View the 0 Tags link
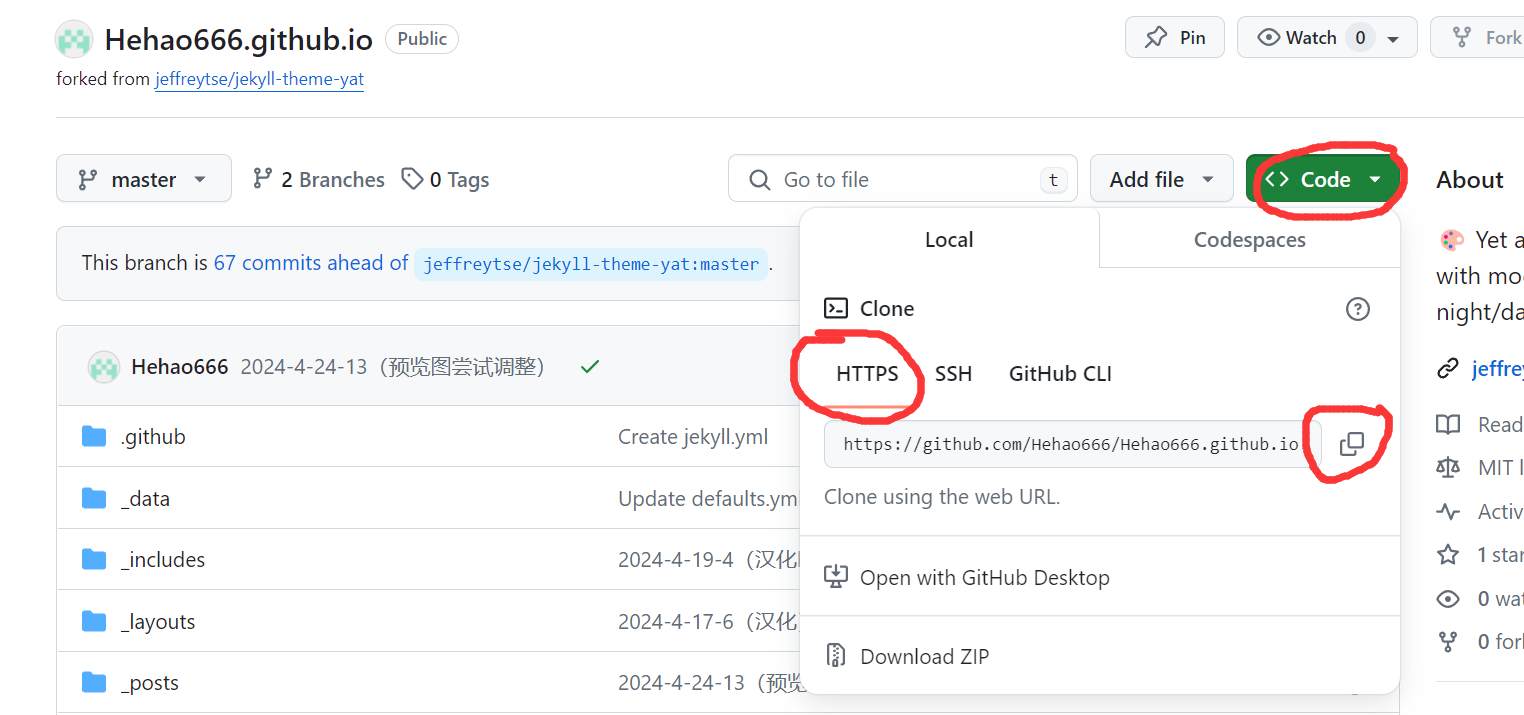1524x715 pixels. (x=445, y=179)
